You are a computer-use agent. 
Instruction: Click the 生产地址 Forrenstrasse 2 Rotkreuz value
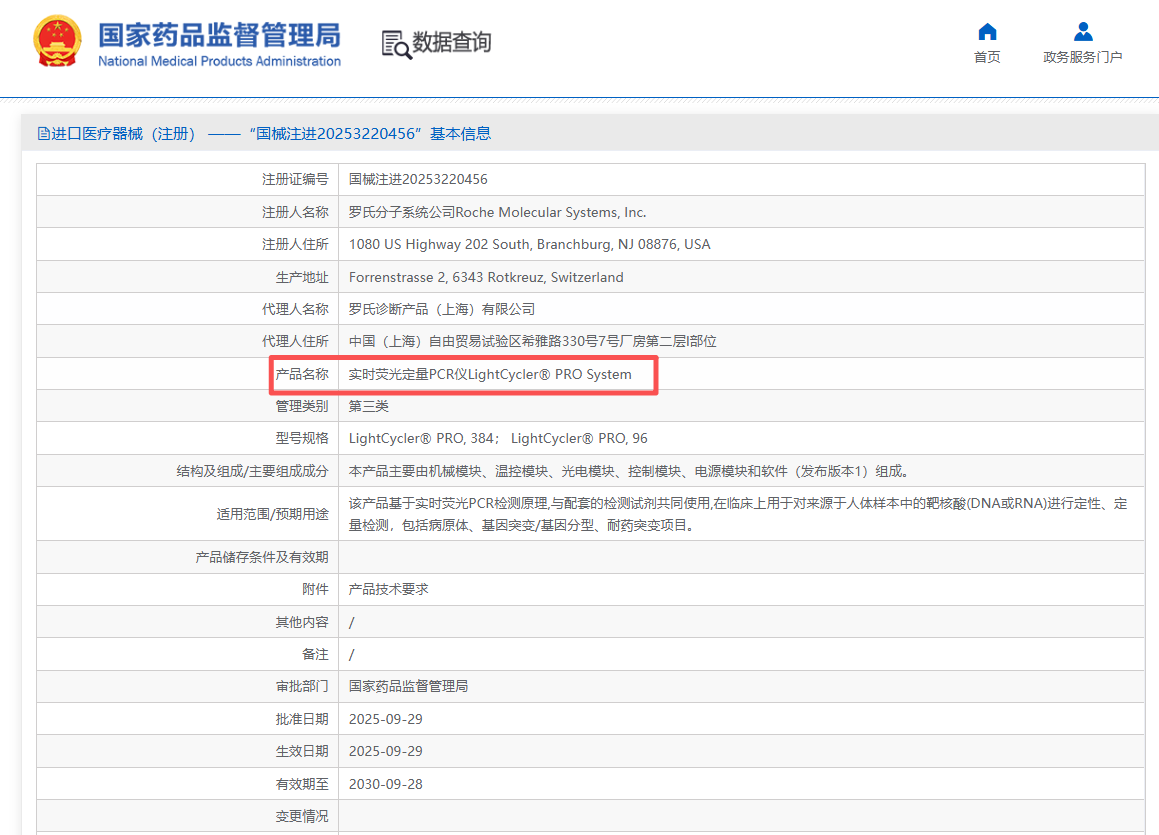point(486,277)
